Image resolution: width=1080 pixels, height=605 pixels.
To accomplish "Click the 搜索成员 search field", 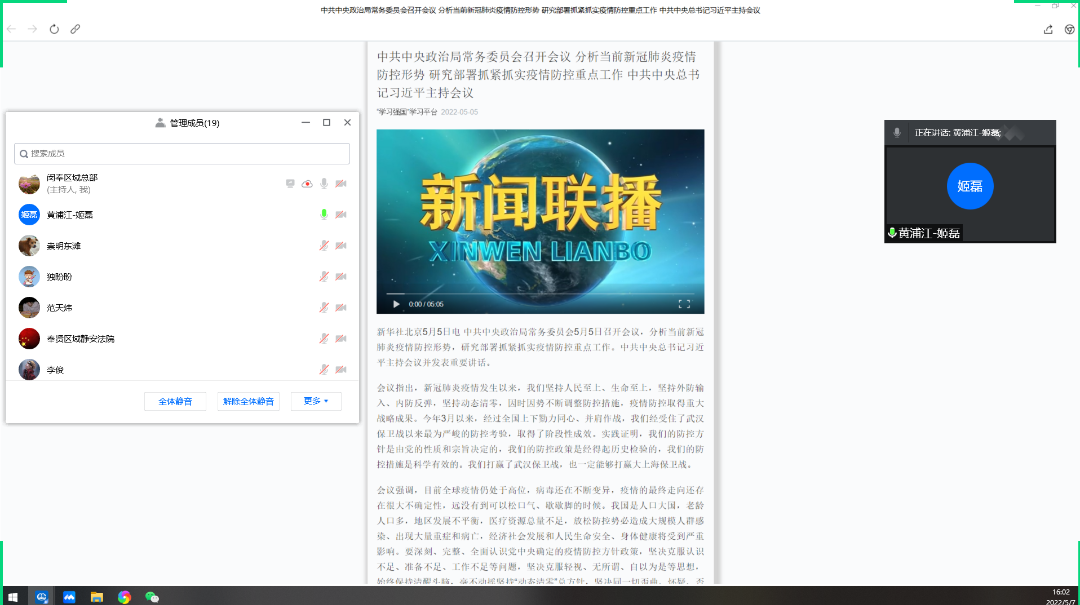I will 182,154.
